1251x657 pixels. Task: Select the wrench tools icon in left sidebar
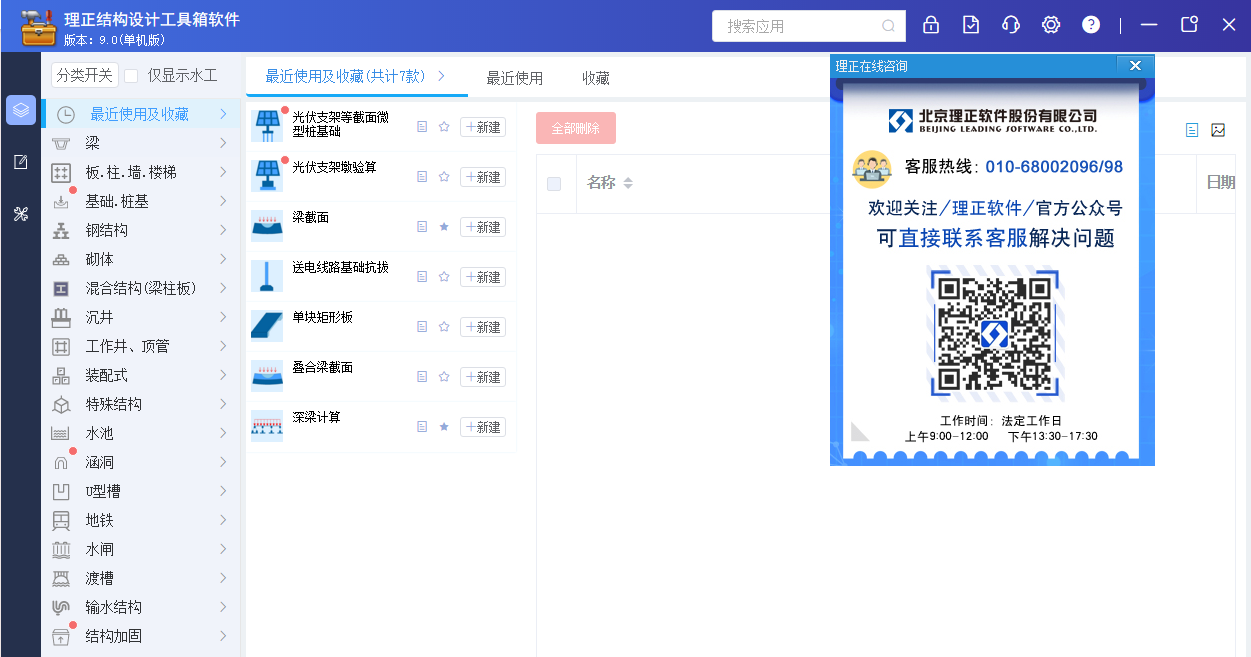click(x=20, y=214)
